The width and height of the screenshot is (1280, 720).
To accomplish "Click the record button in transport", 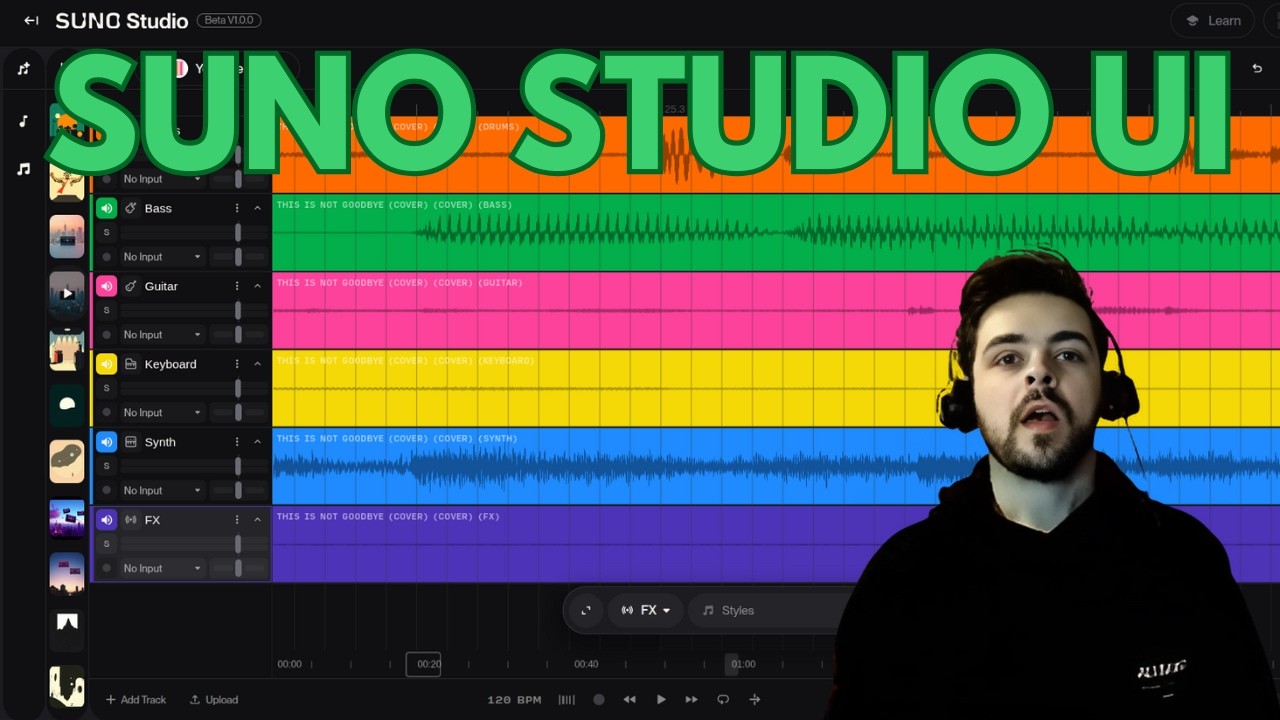I will (599, 700).
